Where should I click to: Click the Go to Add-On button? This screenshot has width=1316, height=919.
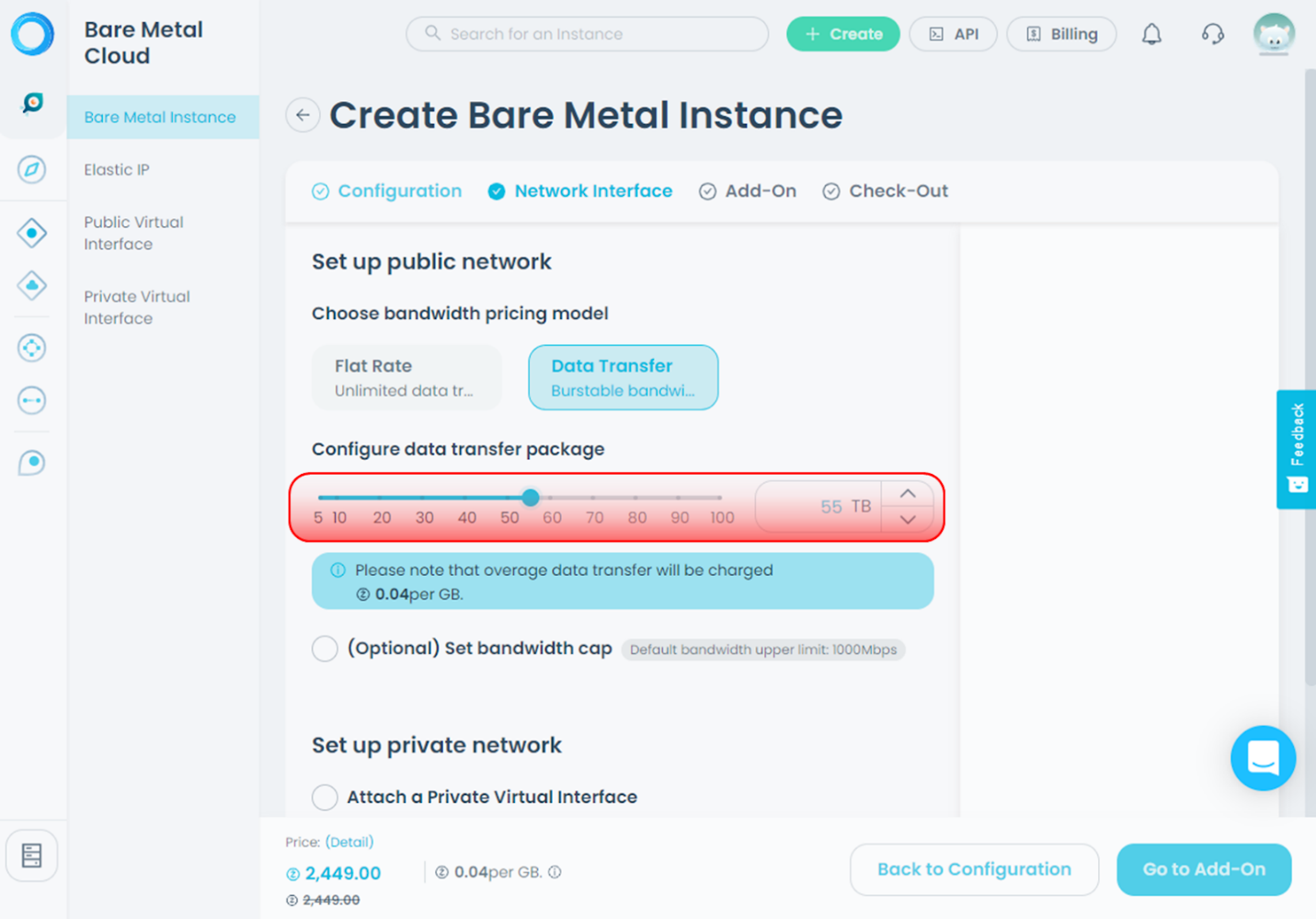click(1203, 869)
